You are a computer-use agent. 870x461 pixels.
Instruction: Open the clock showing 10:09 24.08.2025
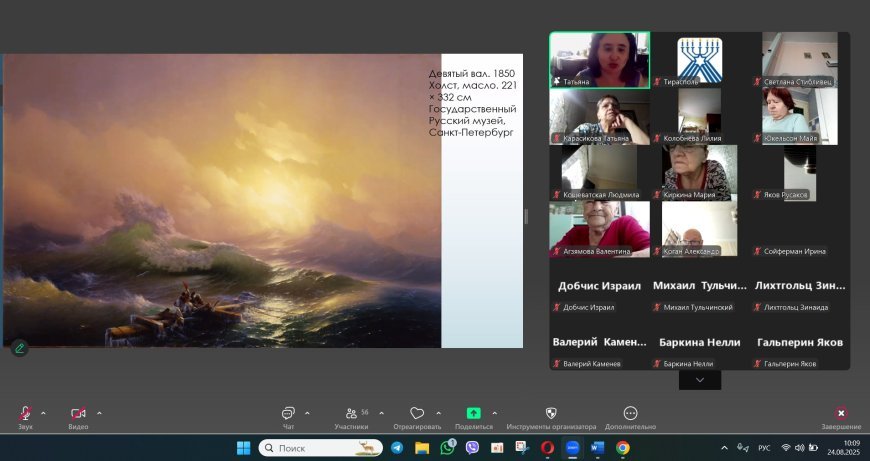844,448
